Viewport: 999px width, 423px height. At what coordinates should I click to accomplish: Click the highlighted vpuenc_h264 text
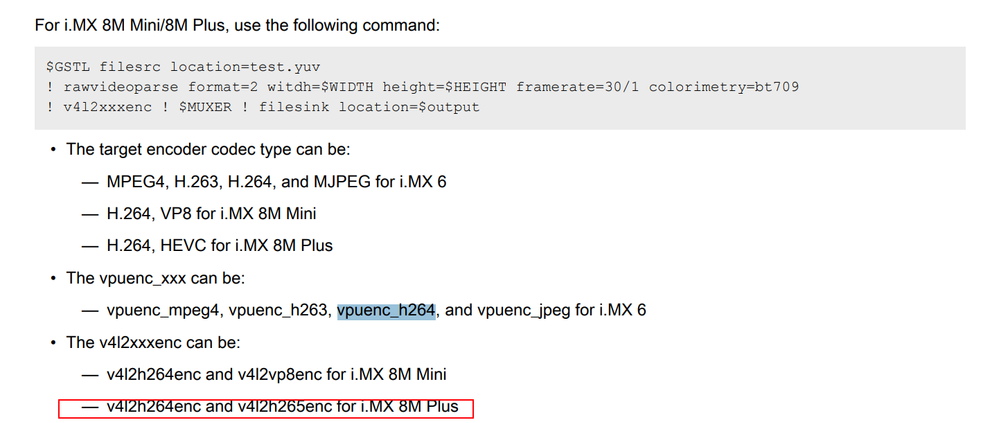386,310
